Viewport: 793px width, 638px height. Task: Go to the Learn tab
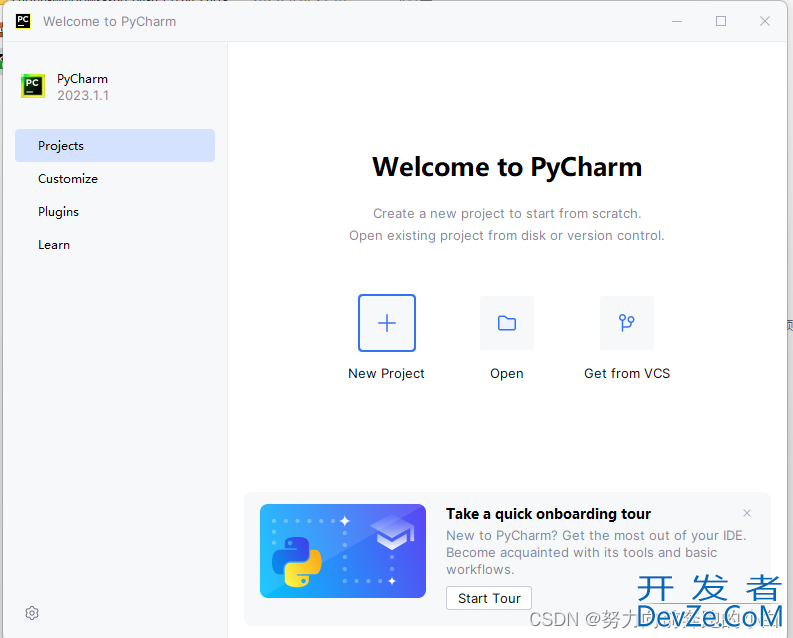(115, 245)
